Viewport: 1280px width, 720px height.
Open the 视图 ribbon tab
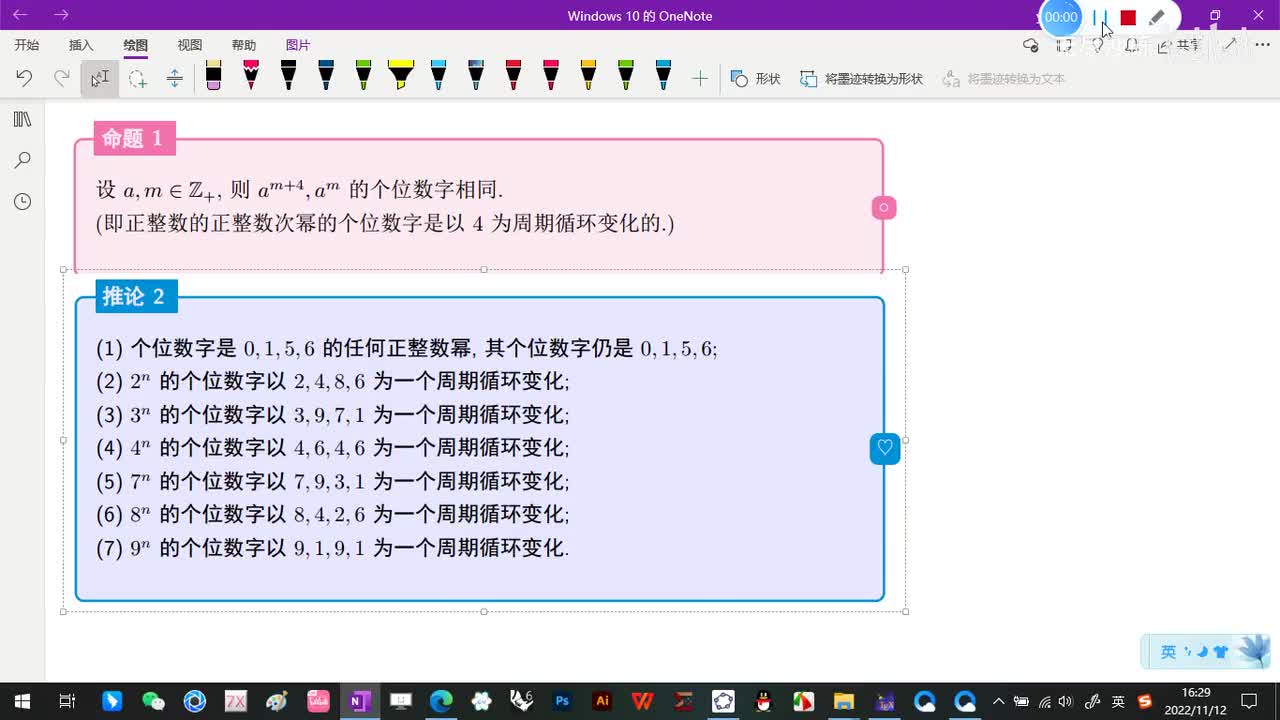pos(189,45)
